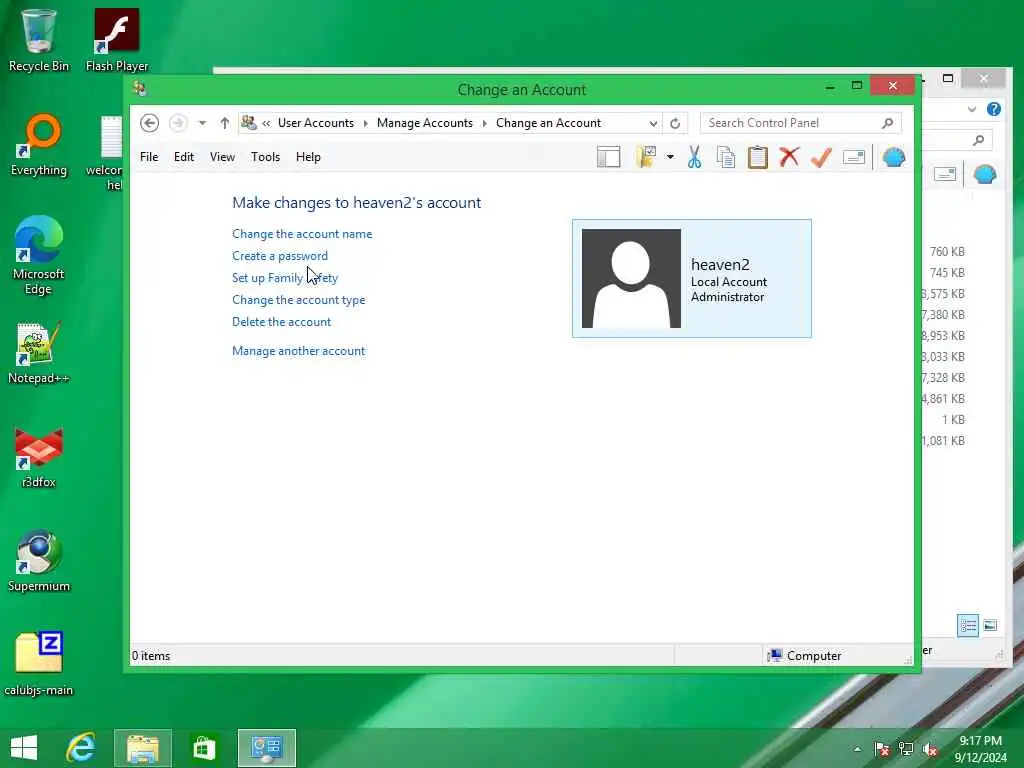Click the 0 items status text
1024x768 pixels.
151,656
